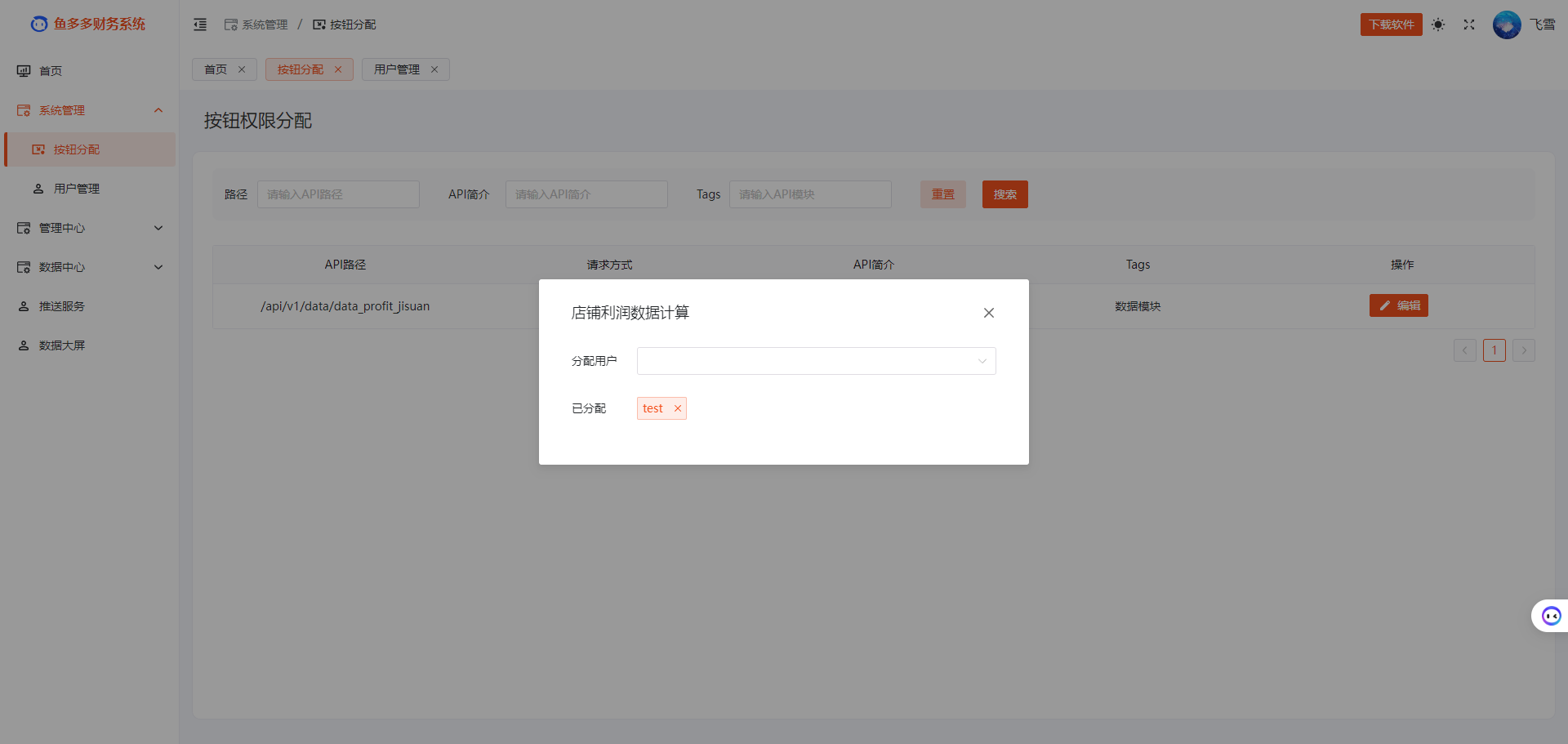Click the 请输入API路径 input field
The height and width of the screenshot is (744, 1568).
click(338, 194)
